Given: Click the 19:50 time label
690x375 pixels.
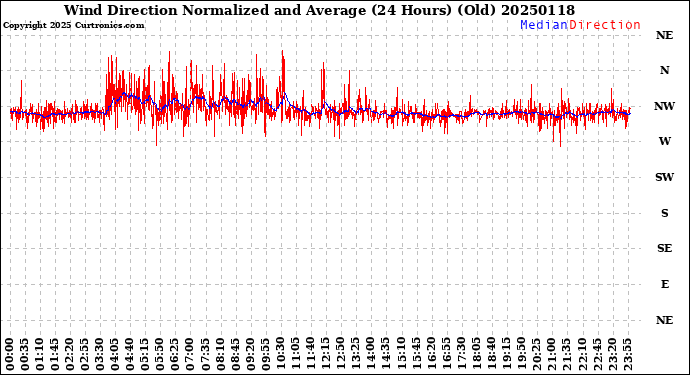Looking at the screenshot, I should [522, 354].
